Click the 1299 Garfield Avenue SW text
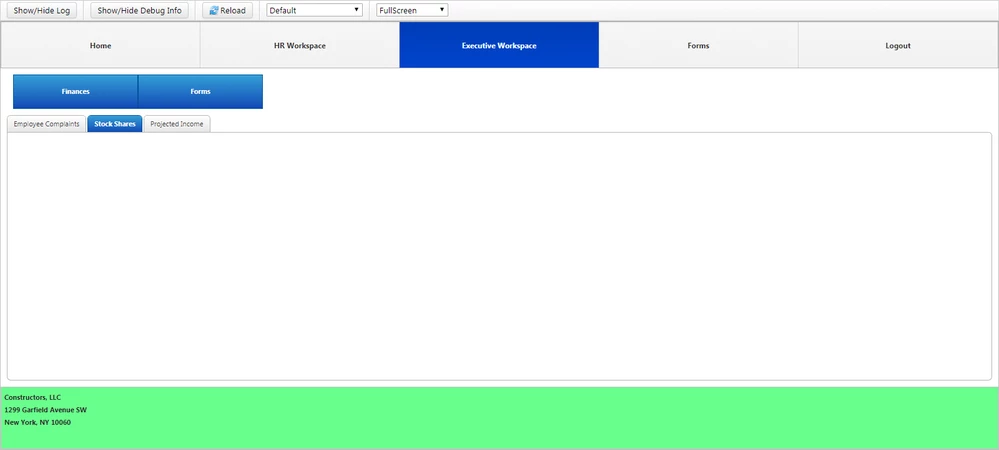 (45, 410)
